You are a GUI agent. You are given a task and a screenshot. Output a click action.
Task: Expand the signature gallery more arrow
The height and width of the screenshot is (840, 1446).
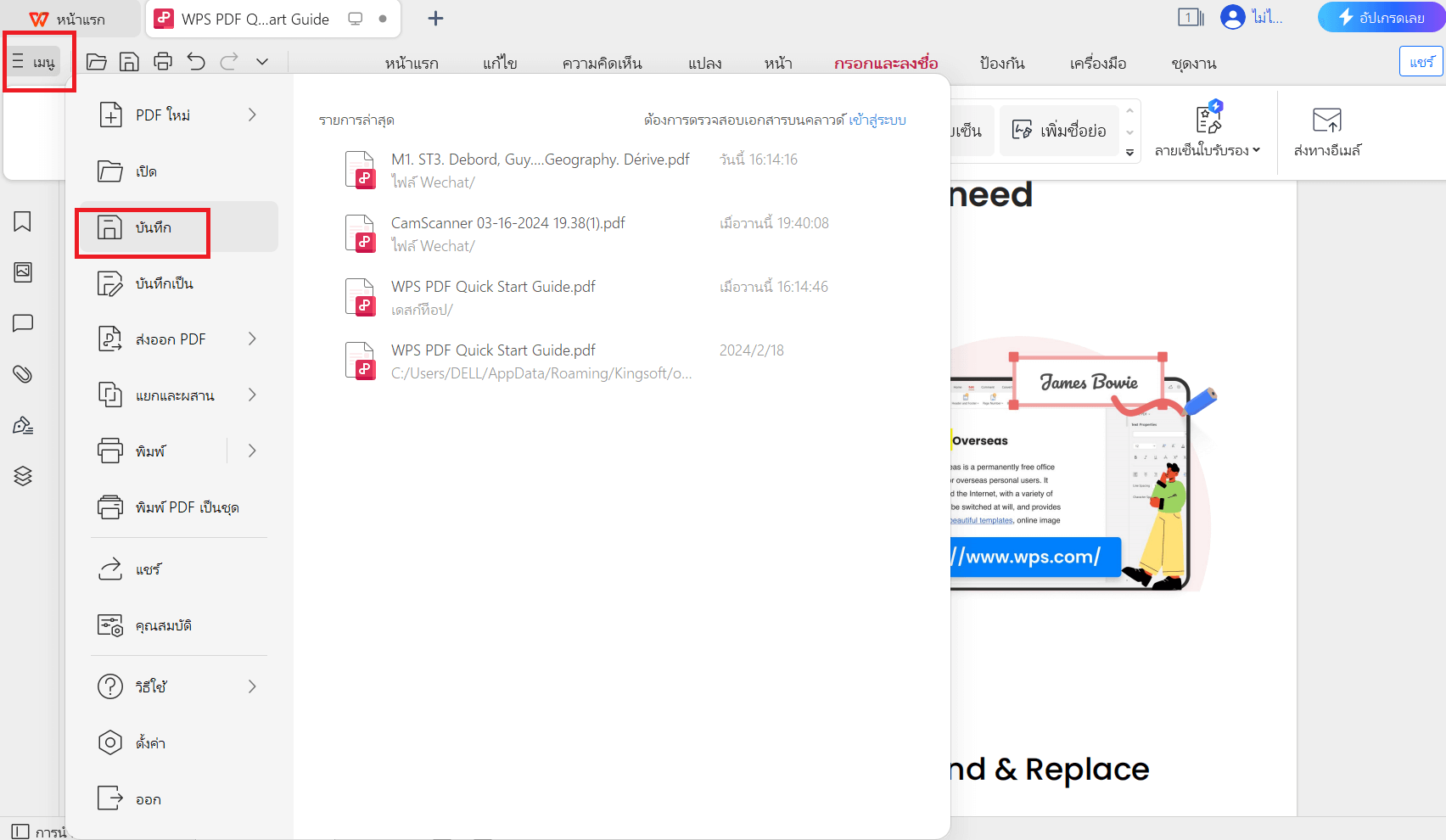(x=1129, y=153)
